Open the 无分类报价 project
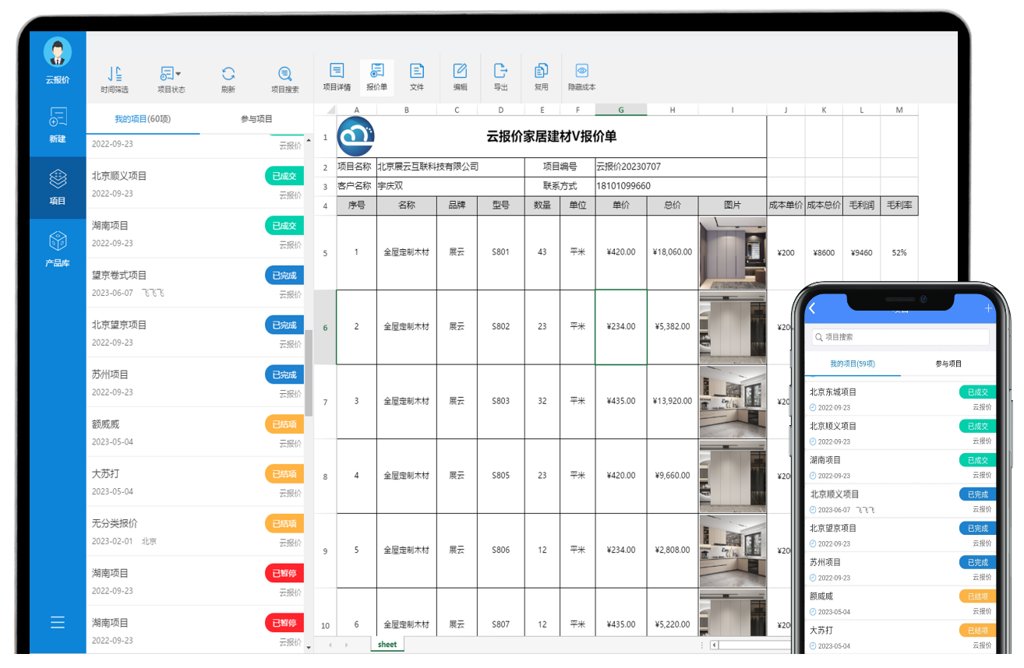Screen dimensions: 1024x668 point(195,532)
